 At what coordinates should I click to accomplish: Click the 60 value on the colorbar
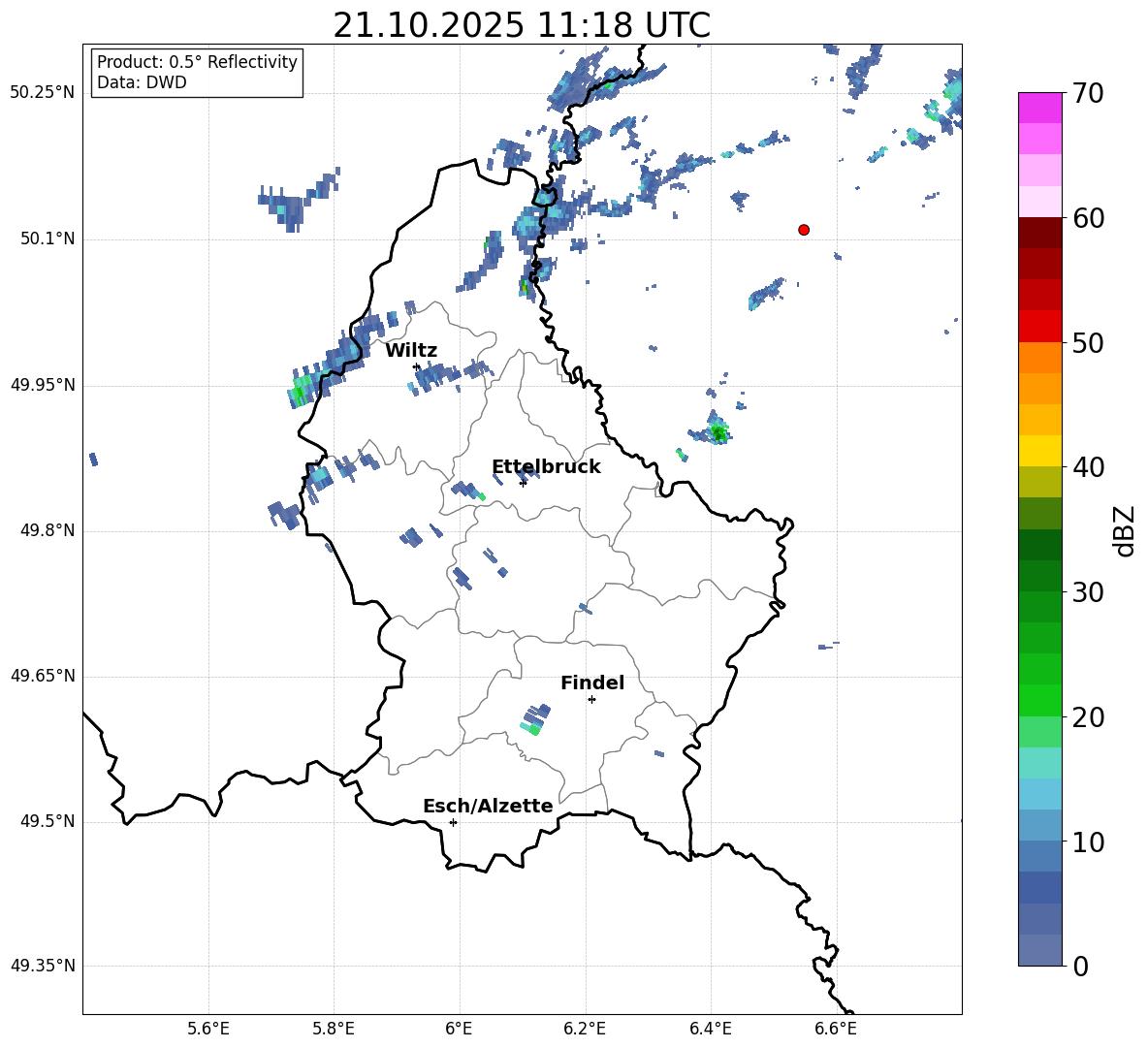tap(1088, 218)
